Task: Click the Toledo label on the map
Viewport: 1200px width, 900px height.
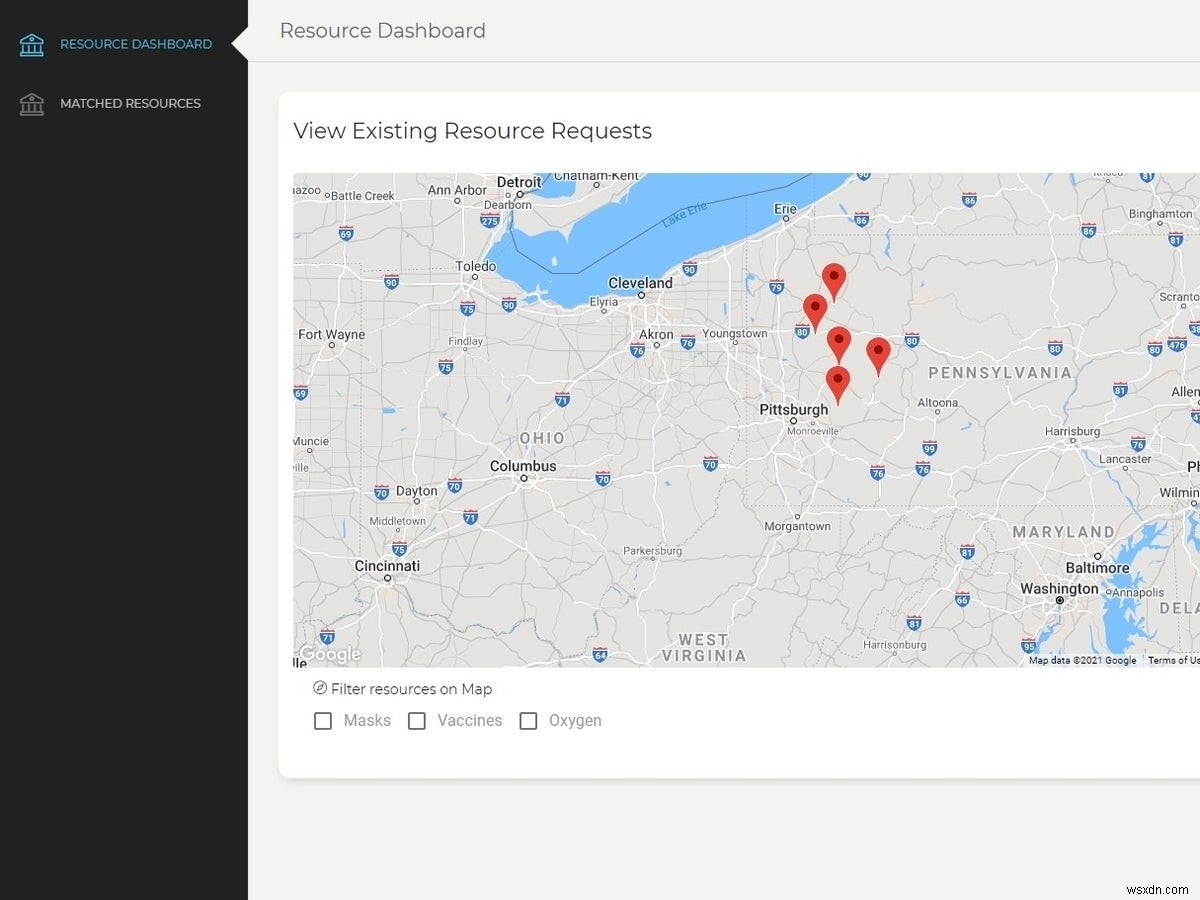Action: pyautogui.click(x=476, y=266)
